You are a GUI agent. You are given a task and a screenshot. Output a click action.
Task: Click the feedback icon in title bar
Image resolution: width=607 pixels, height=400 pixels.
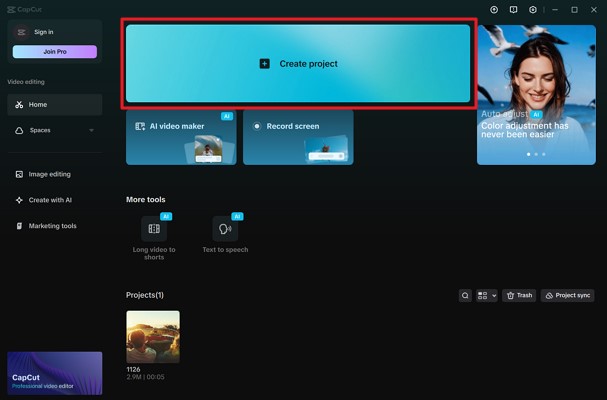coord(513,9)
